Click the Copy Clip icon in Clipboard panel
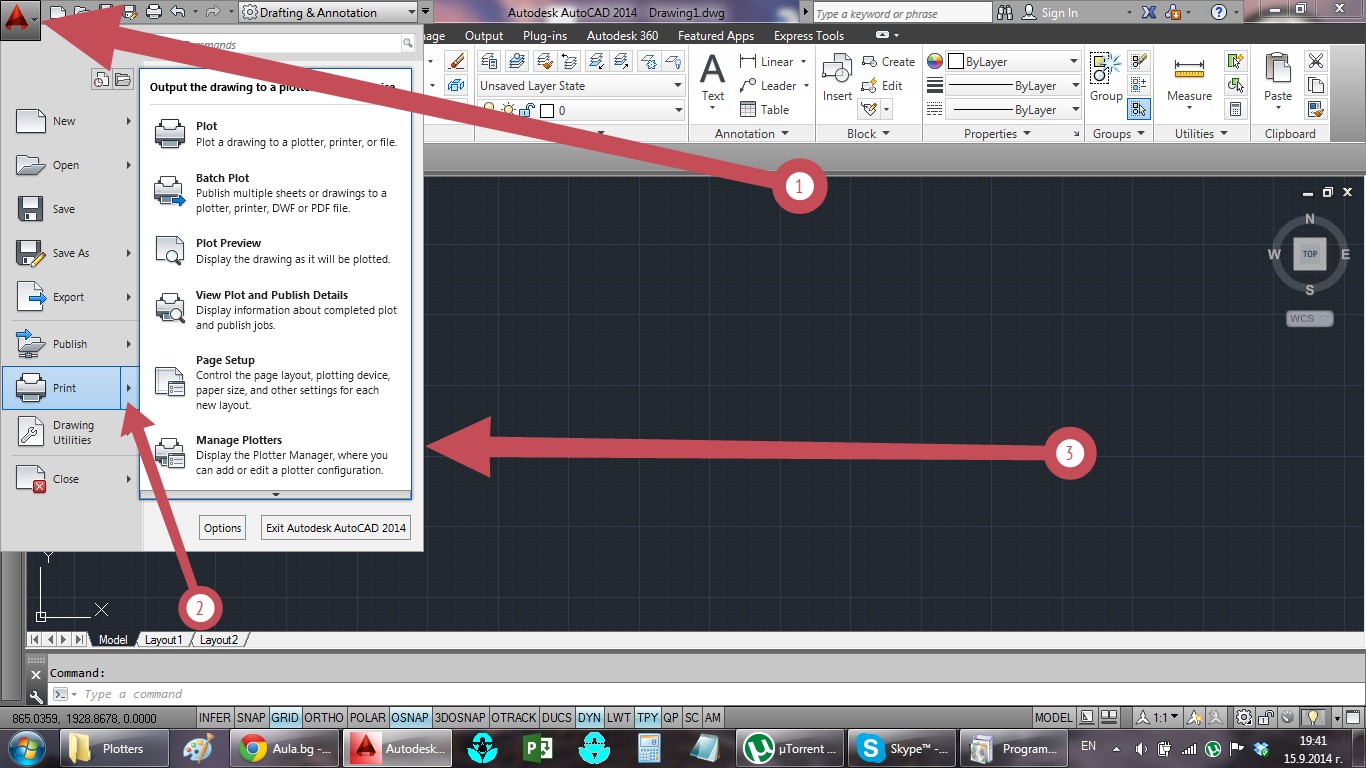 pyautogui.click(x=1315, y=85)
